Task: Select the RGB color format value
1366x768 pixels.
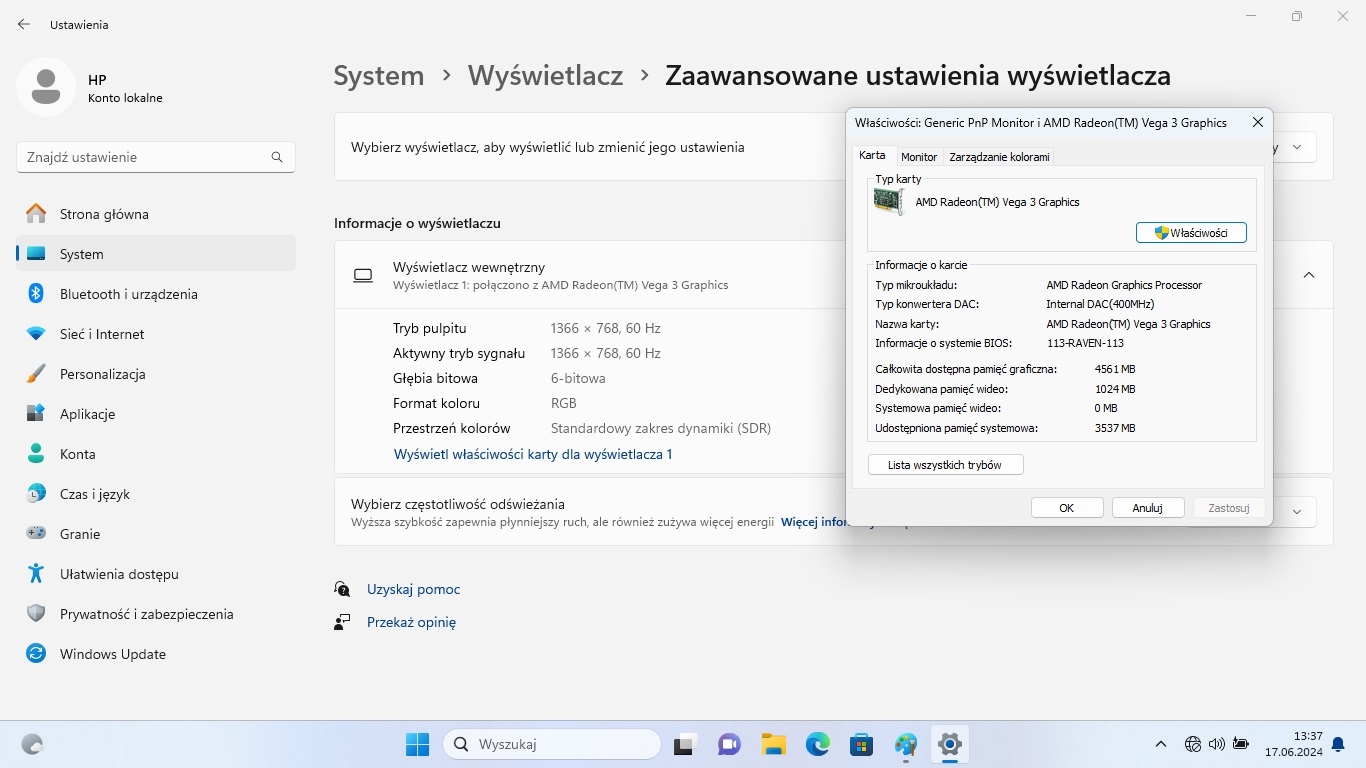Action: (563, 403)
